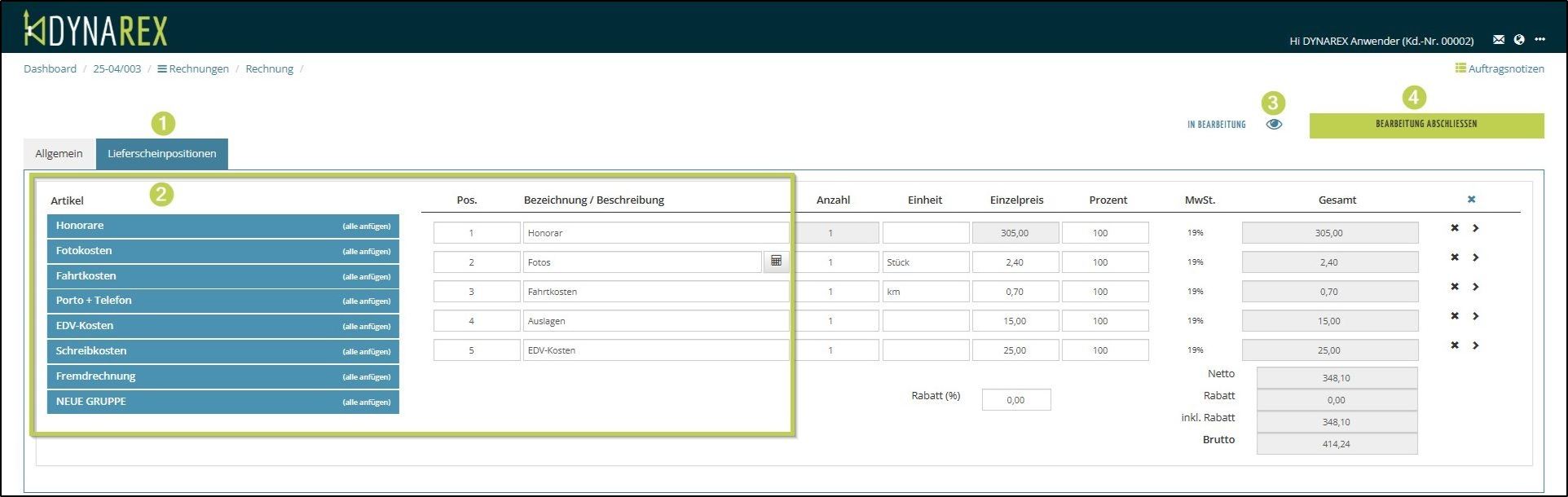Click the Rabatt (%) input field
Viewport: 1568px width, 497px height.
coord(1015,400)
